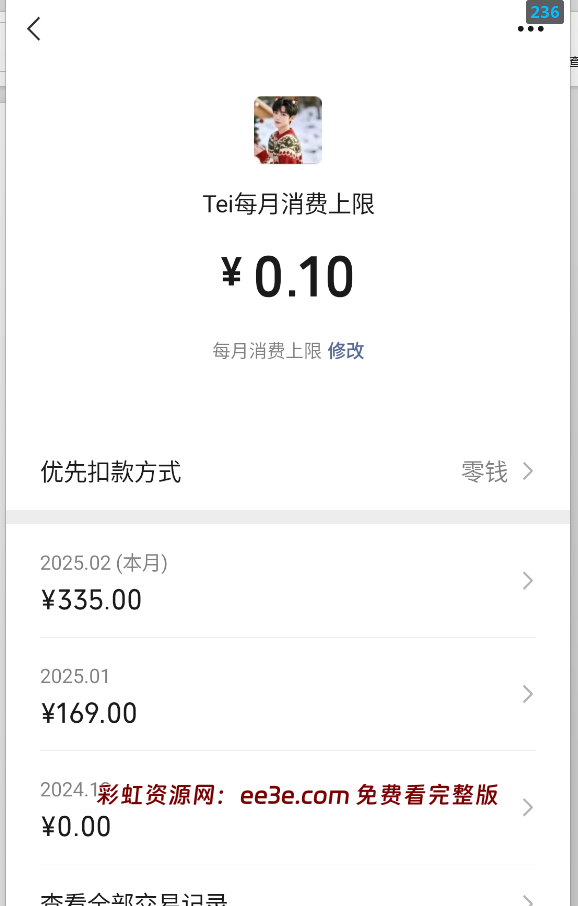The image size is (578, 906).
Task: Tap the Tei每月消费上限 title text
Action: click(288, 204)
